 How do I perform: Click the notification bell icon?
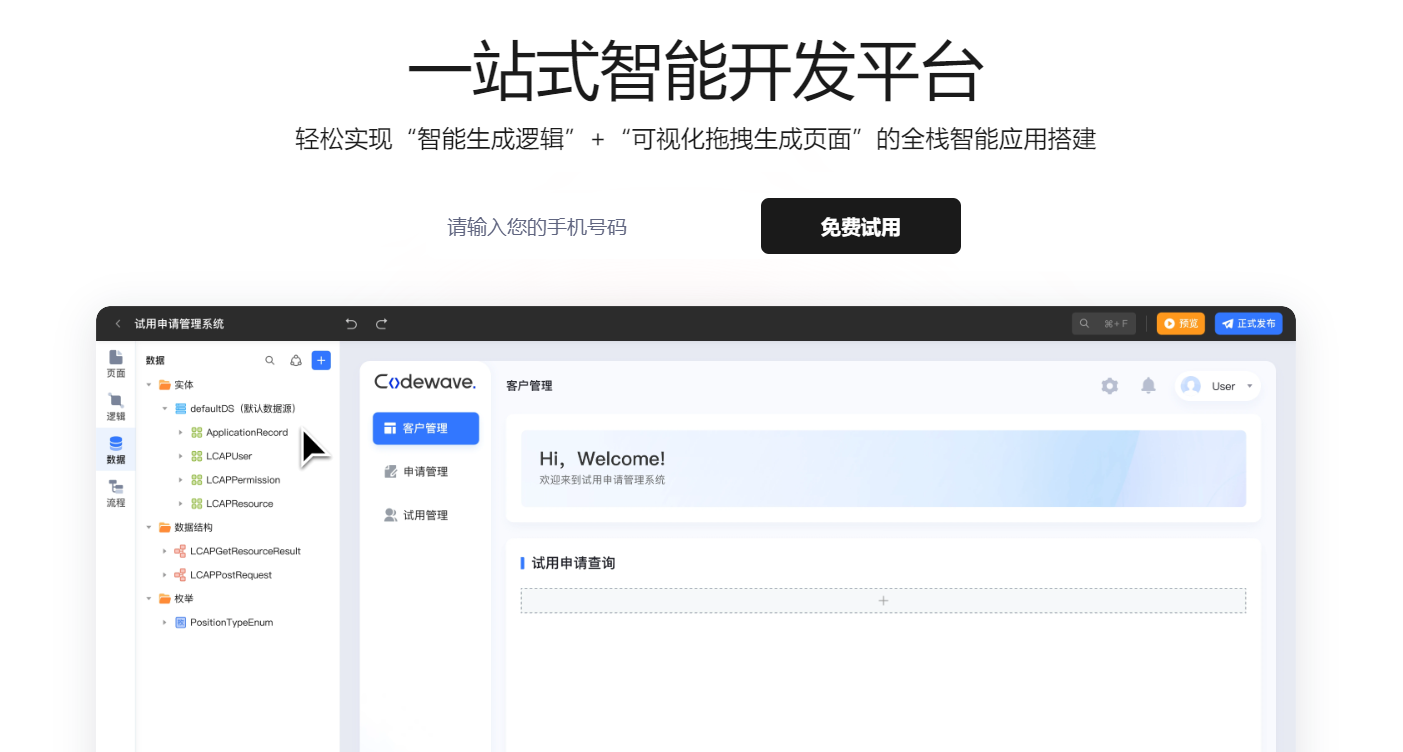(1148, 386)
